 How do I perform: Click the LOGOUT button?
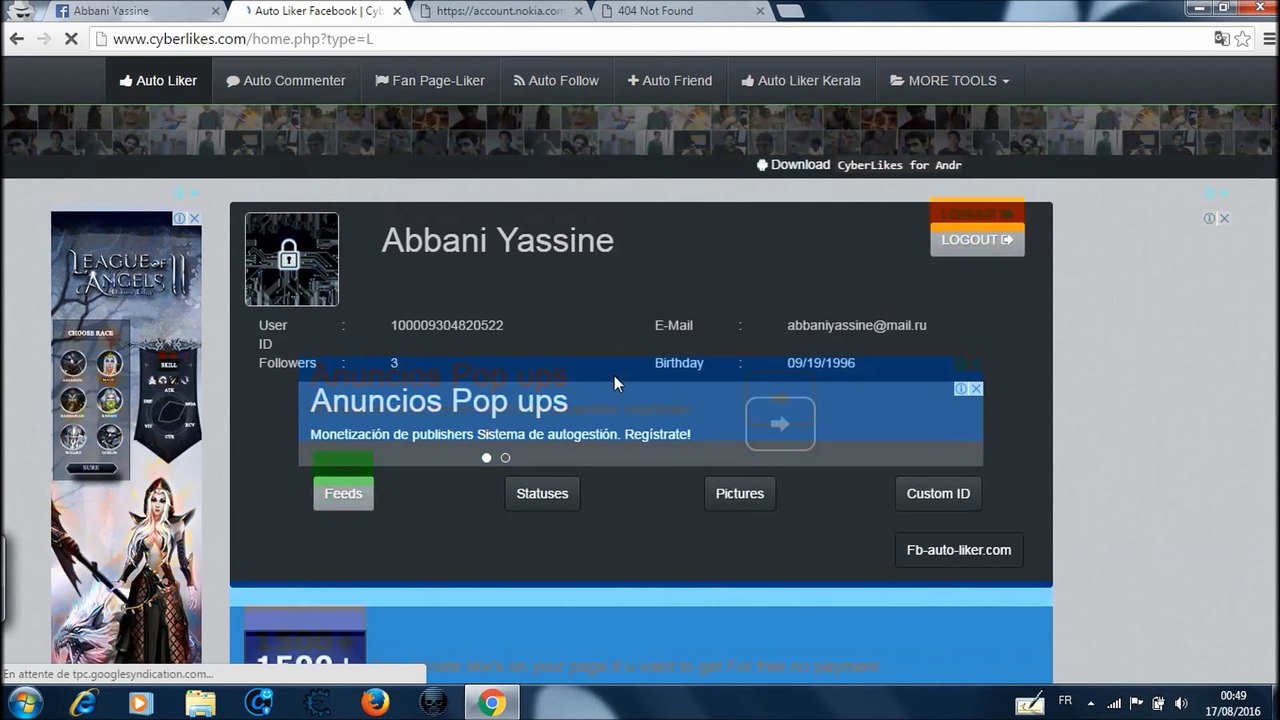pyautogui.click(x=977, y=240)
